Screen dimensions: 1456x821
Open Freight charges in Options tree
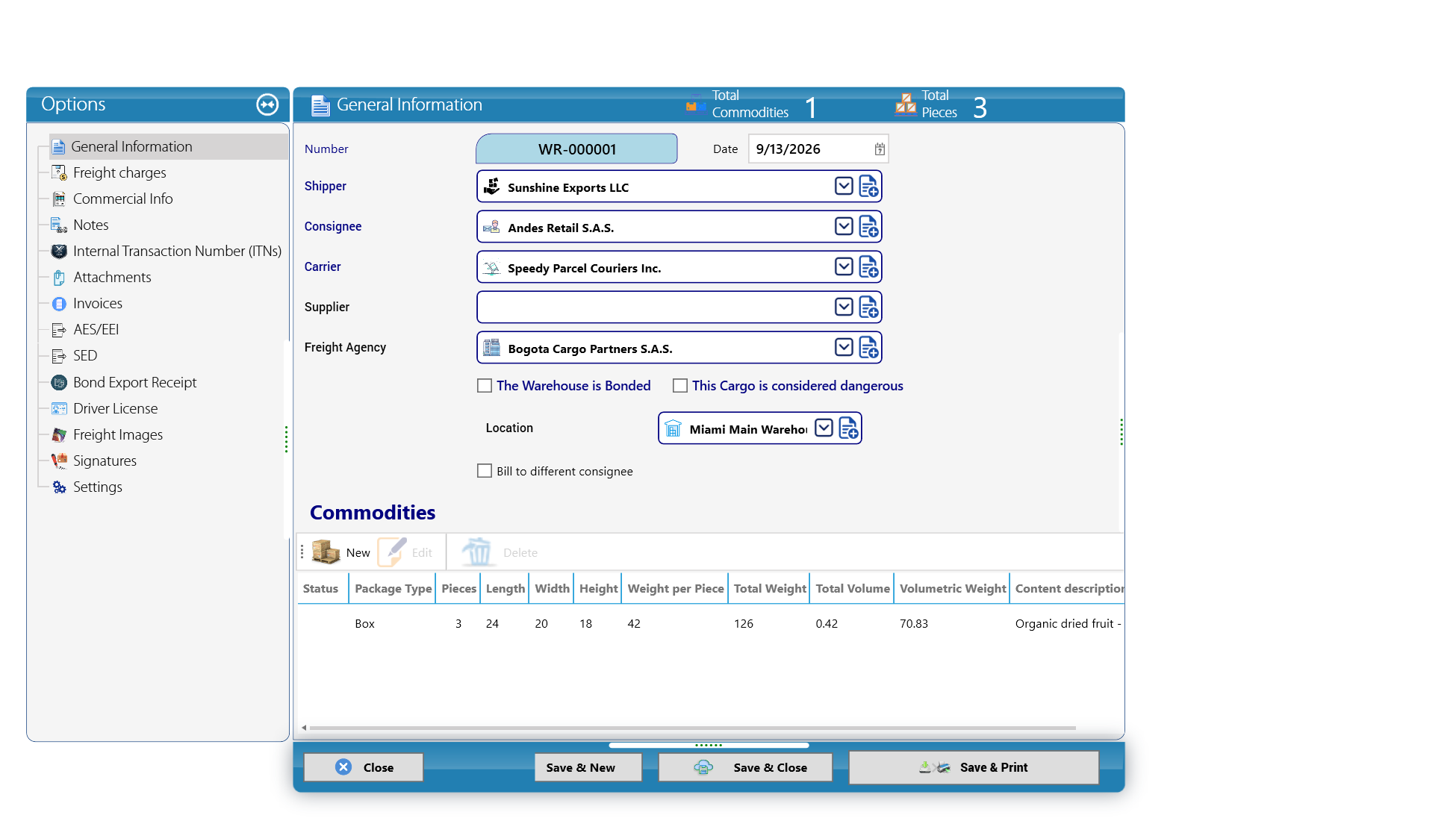[x=119, y=173]
